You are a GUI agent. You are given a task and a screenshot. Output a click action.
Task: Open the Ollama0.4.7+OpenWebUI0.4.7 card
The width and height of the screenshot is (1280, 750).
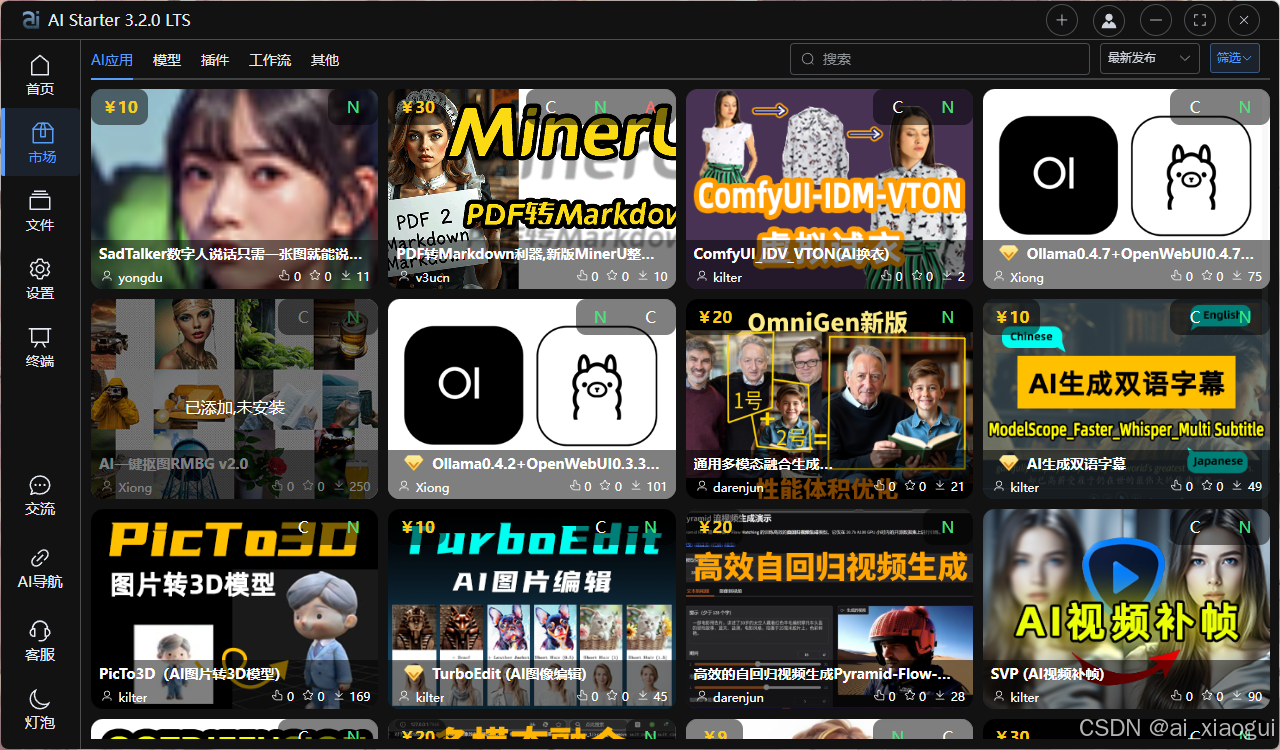1126,189
